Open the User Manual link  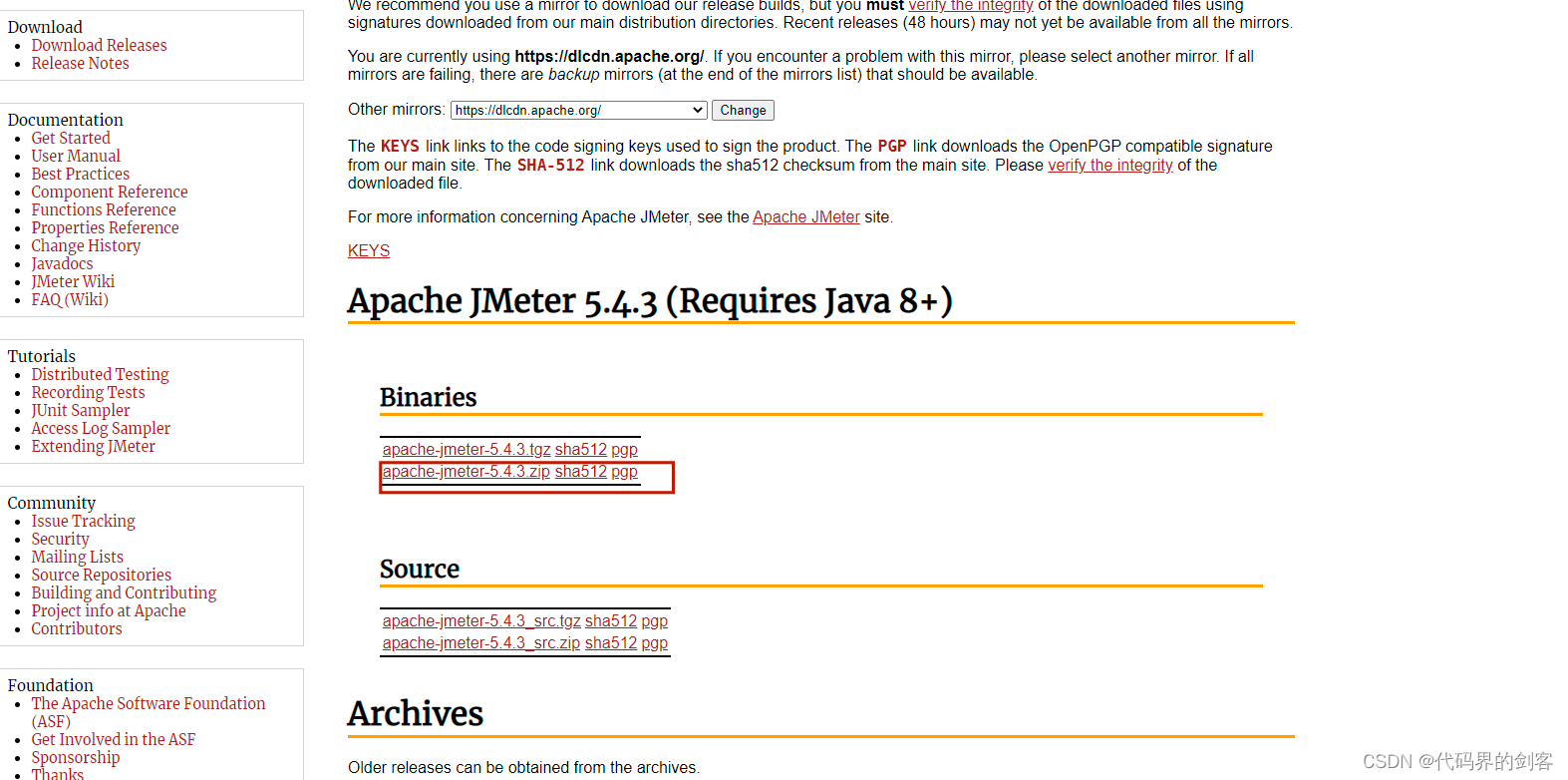(x=76, y=156)
